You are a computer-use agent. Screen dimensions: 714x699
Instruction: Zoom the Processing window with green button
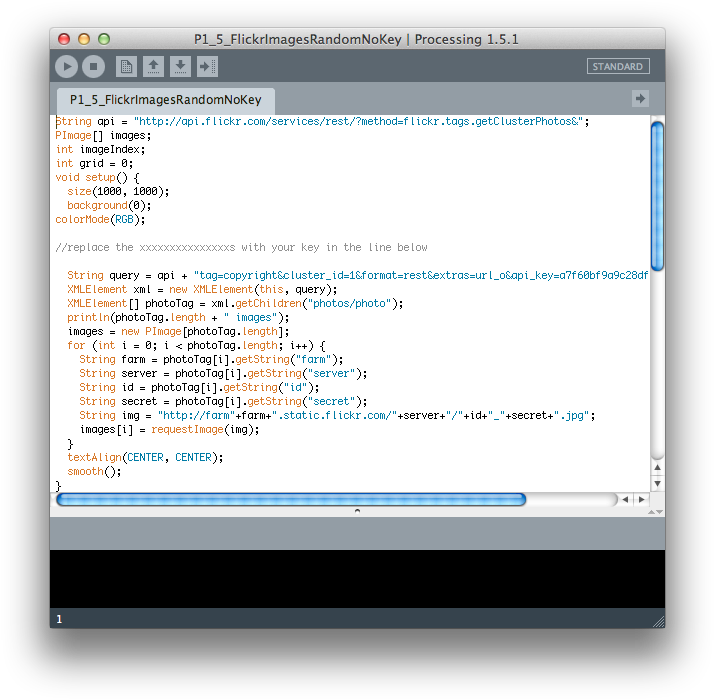[x=104, y=39]
